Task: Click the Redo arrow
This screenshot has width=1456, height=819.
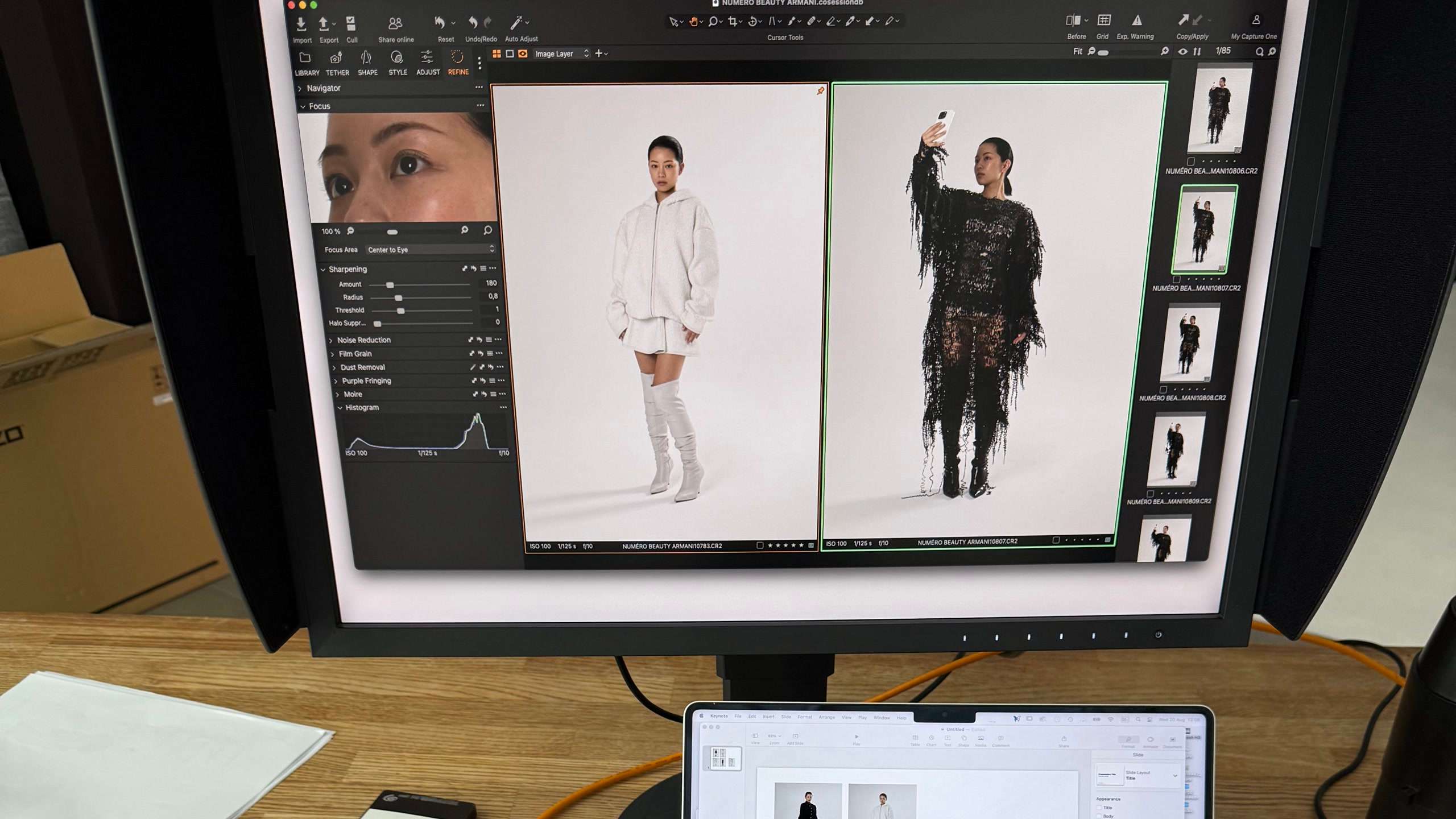Action: (x=488, y=22)
